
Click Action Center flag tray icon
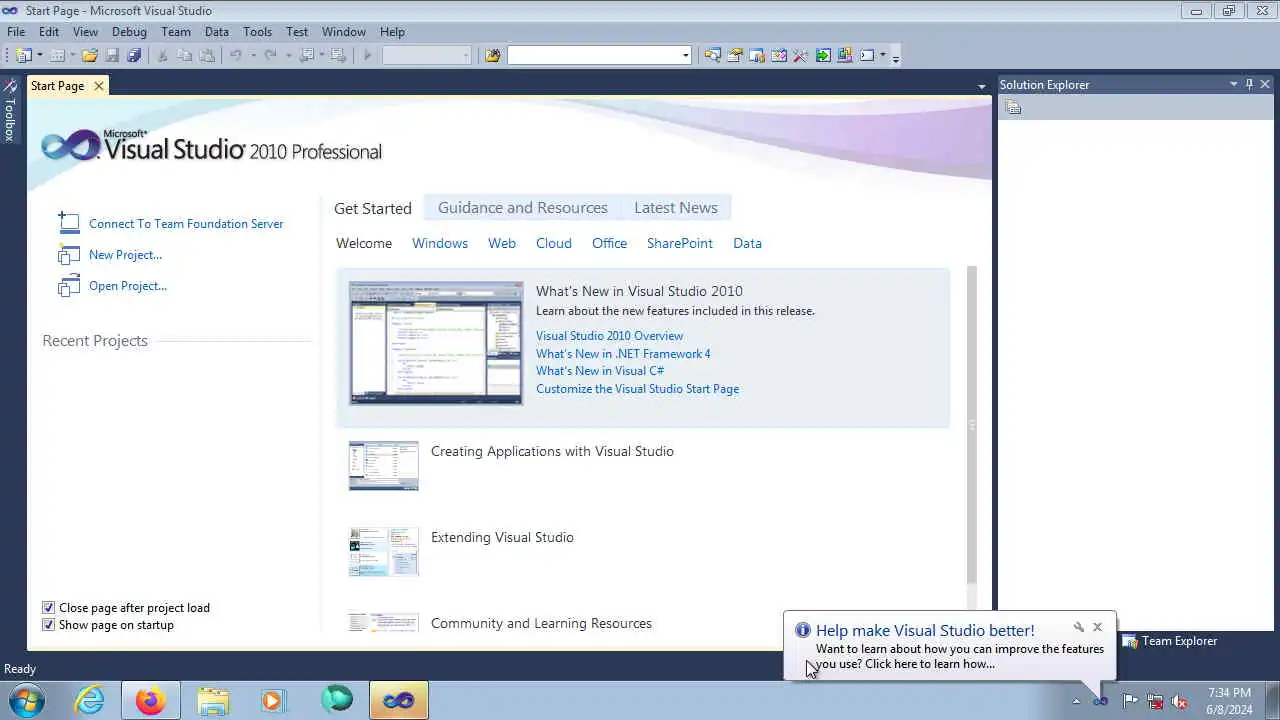pos(1130,700)
